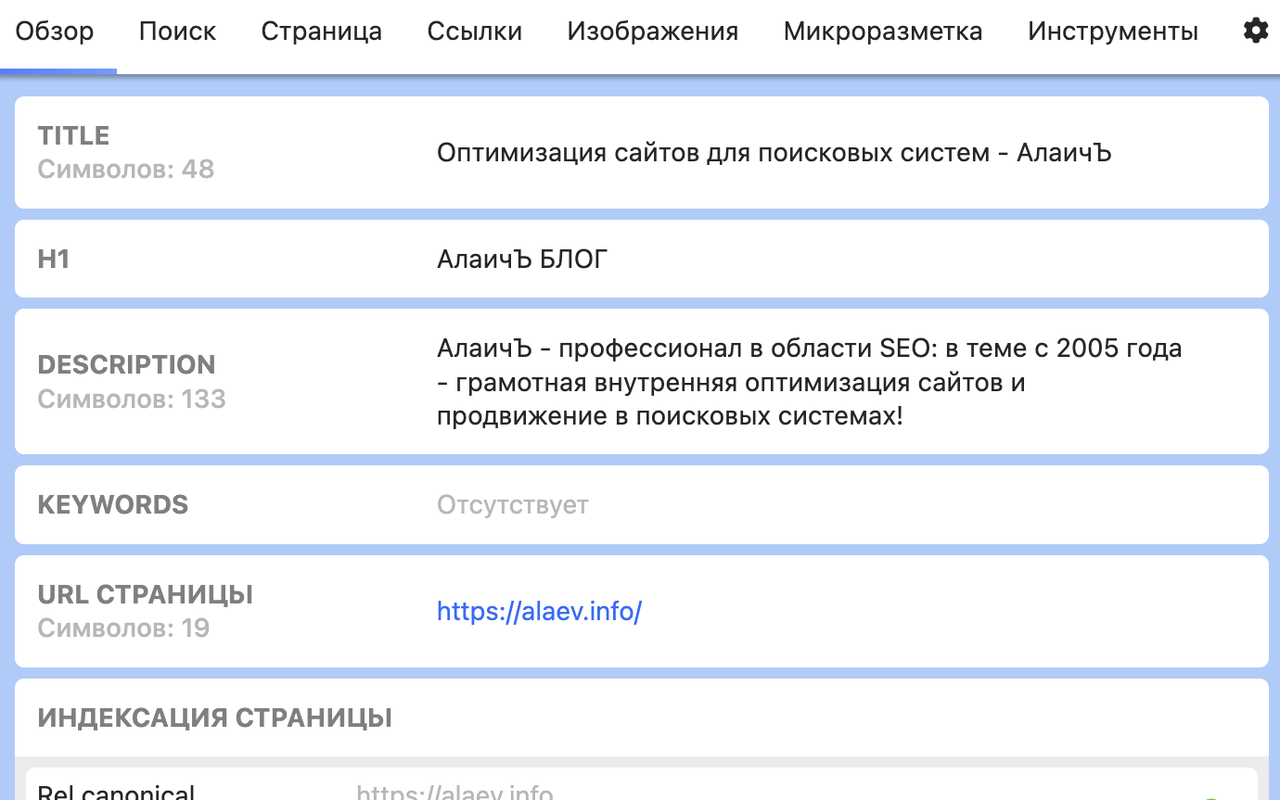Click the description text starting 'АлаичЪ - профессионал'
This screenshot has height=800, width=1280.
(809, 382)
